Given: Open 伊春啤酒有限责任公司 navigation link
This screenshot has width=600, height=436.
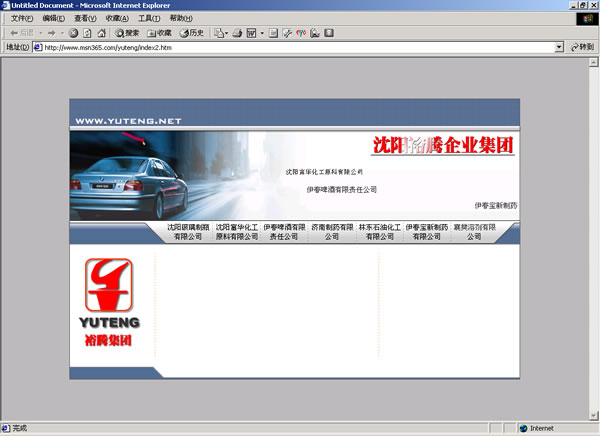Looking at the screenshot, I should 284,232.
